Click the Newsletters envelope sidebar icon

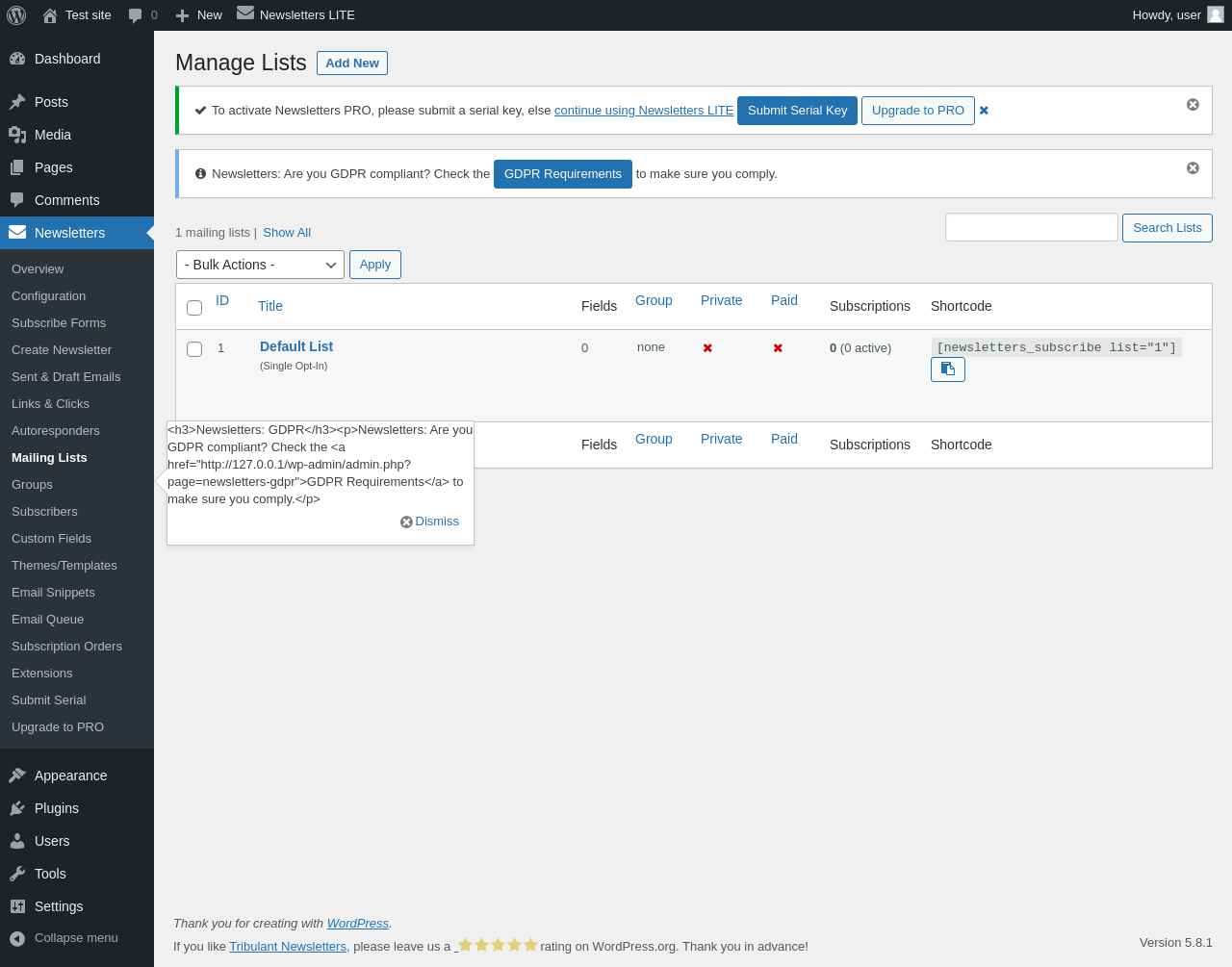[17, 232]
